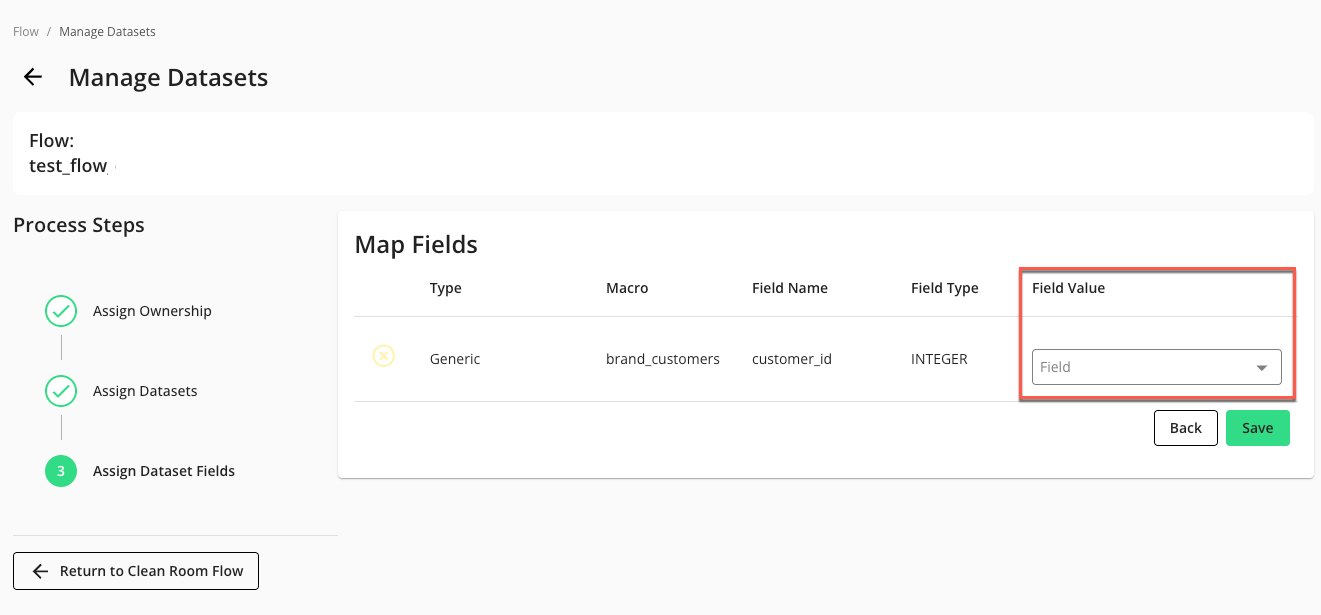The height and width of the screenshot is (615, 1321).
Task: Click the green checkmark for Assign Ownership
Action: tap(61, 311)
